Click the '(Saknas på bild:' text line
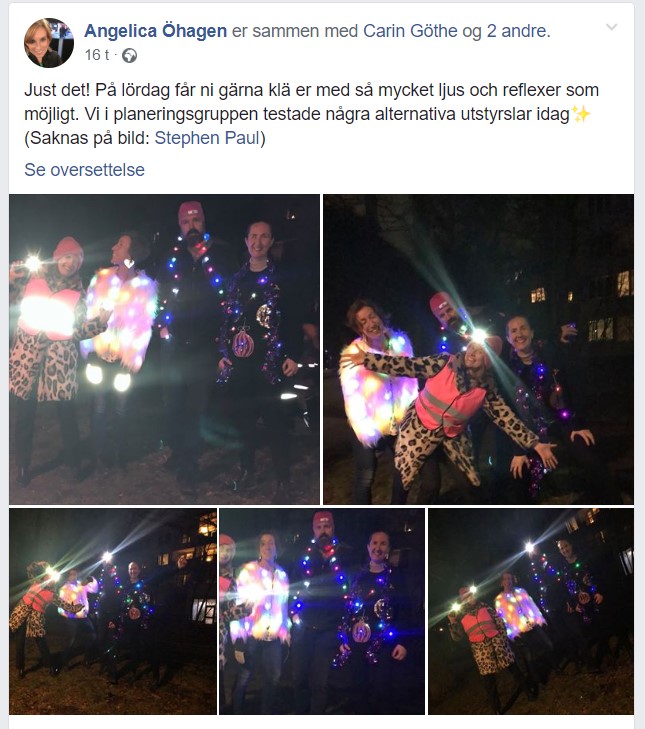Viewport: 645px width, 729px height. [x=87, y=138]
